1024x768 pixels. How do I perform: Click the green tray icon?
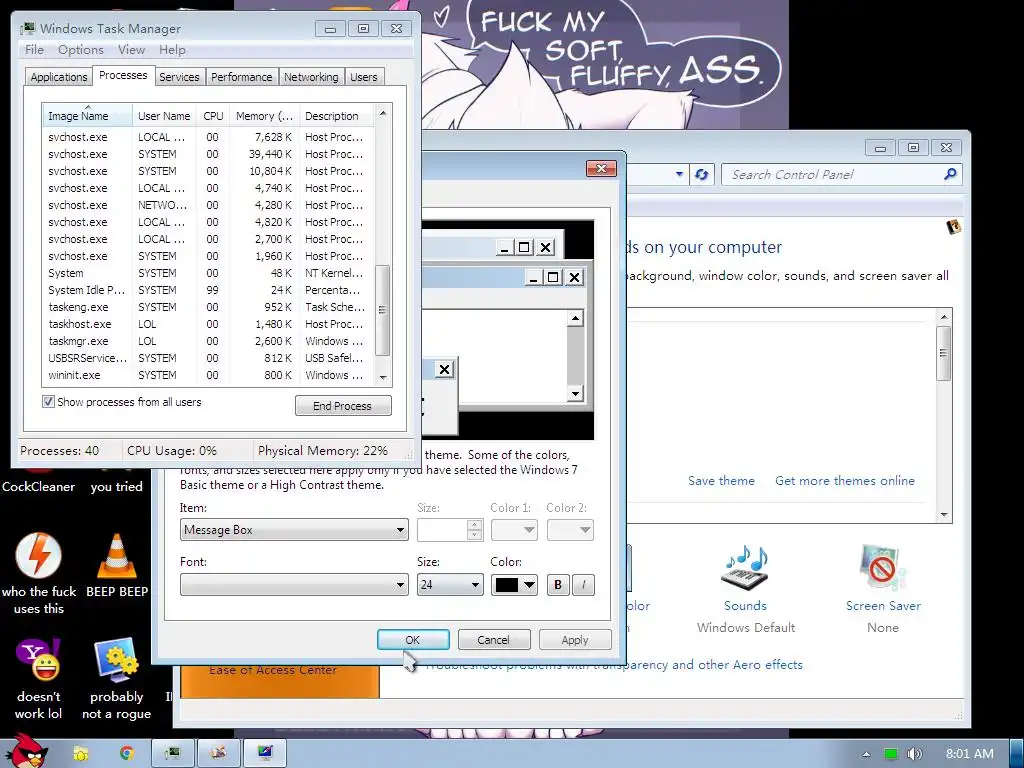pyautogui.click(x=891, y=754)
